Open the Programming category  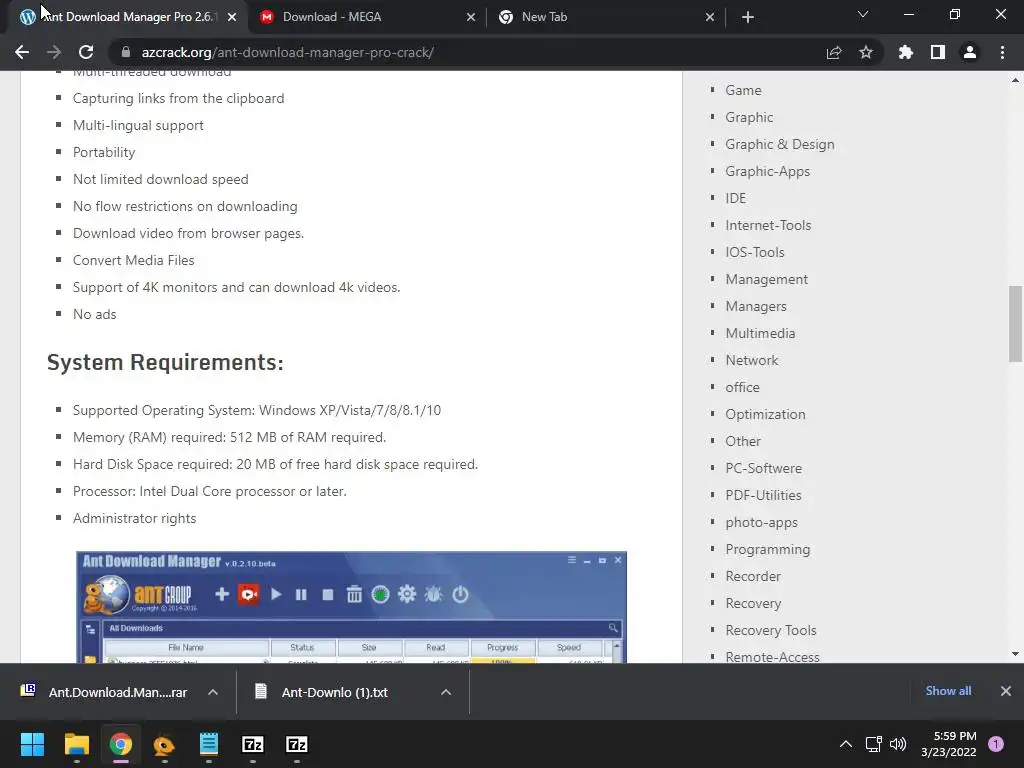coord(768,549)
